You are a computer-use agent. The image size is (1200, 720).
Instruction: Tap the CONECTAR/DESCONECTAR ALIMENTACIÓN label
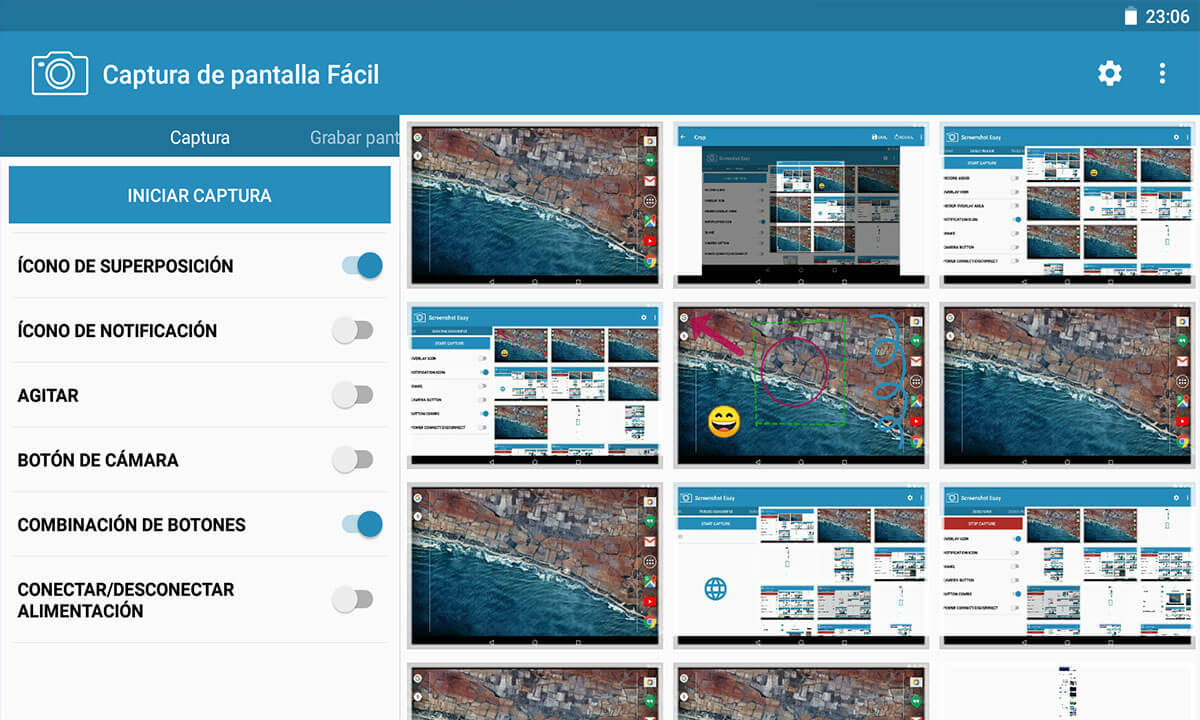click(126, 600)
